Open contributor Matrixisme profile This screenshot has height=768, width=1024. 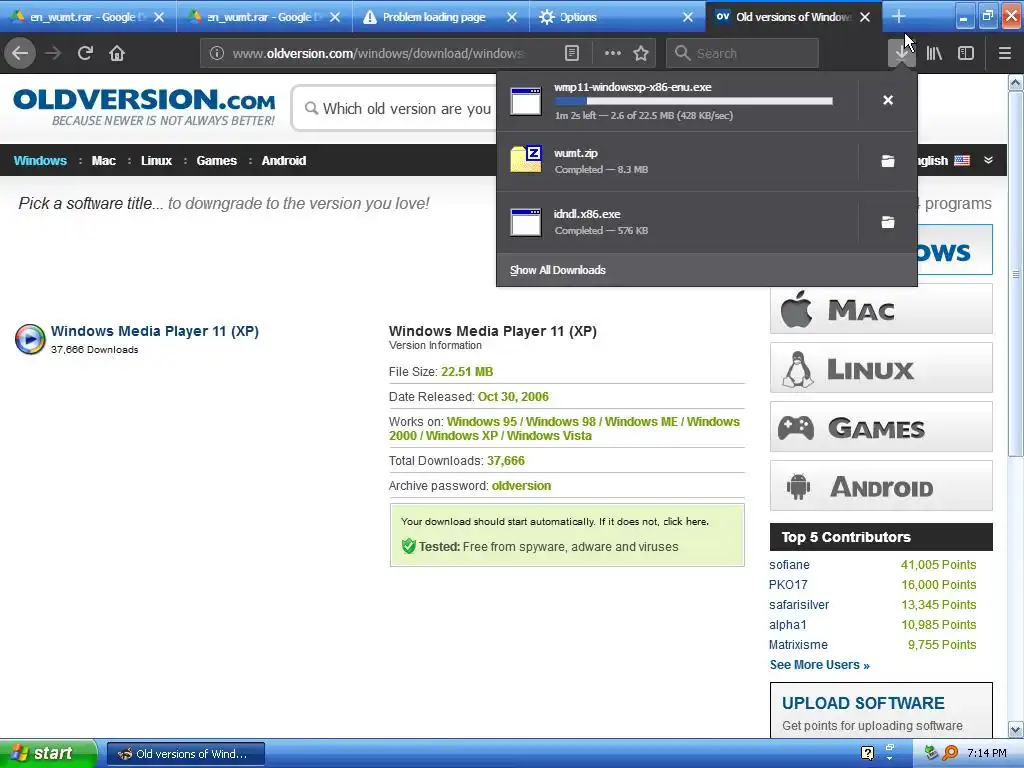coord(798,645)
